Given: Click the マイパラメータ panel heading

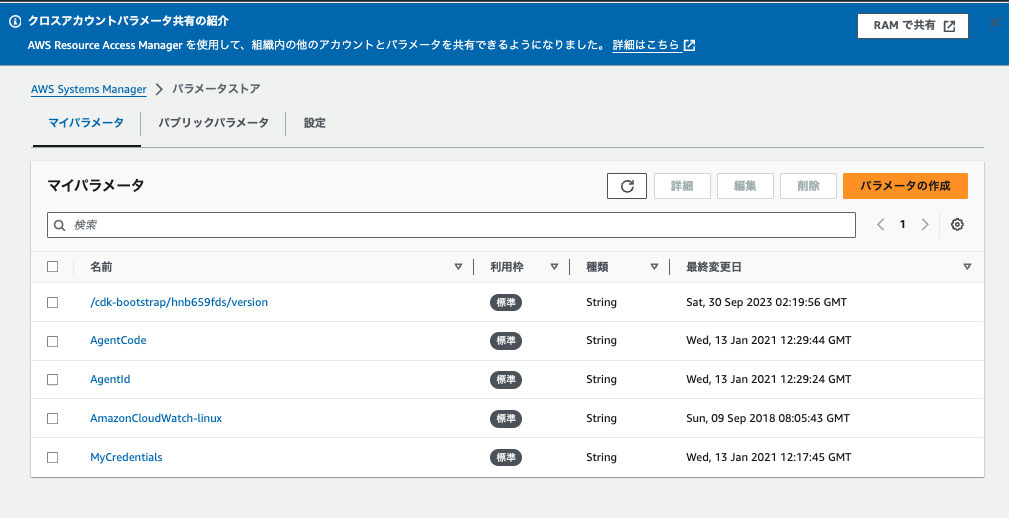Looking at the screenshot, I should point(96,185).
